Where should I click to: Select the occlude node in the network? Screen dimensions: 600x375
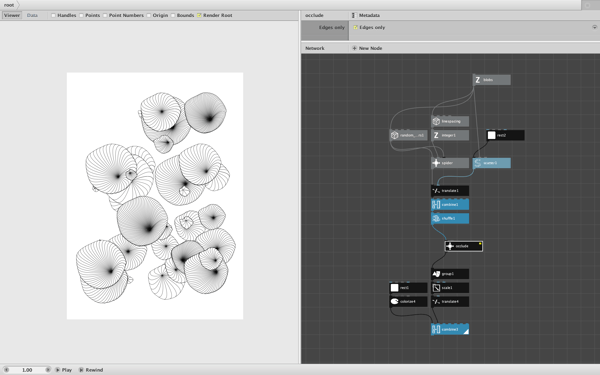click(464, 246)
